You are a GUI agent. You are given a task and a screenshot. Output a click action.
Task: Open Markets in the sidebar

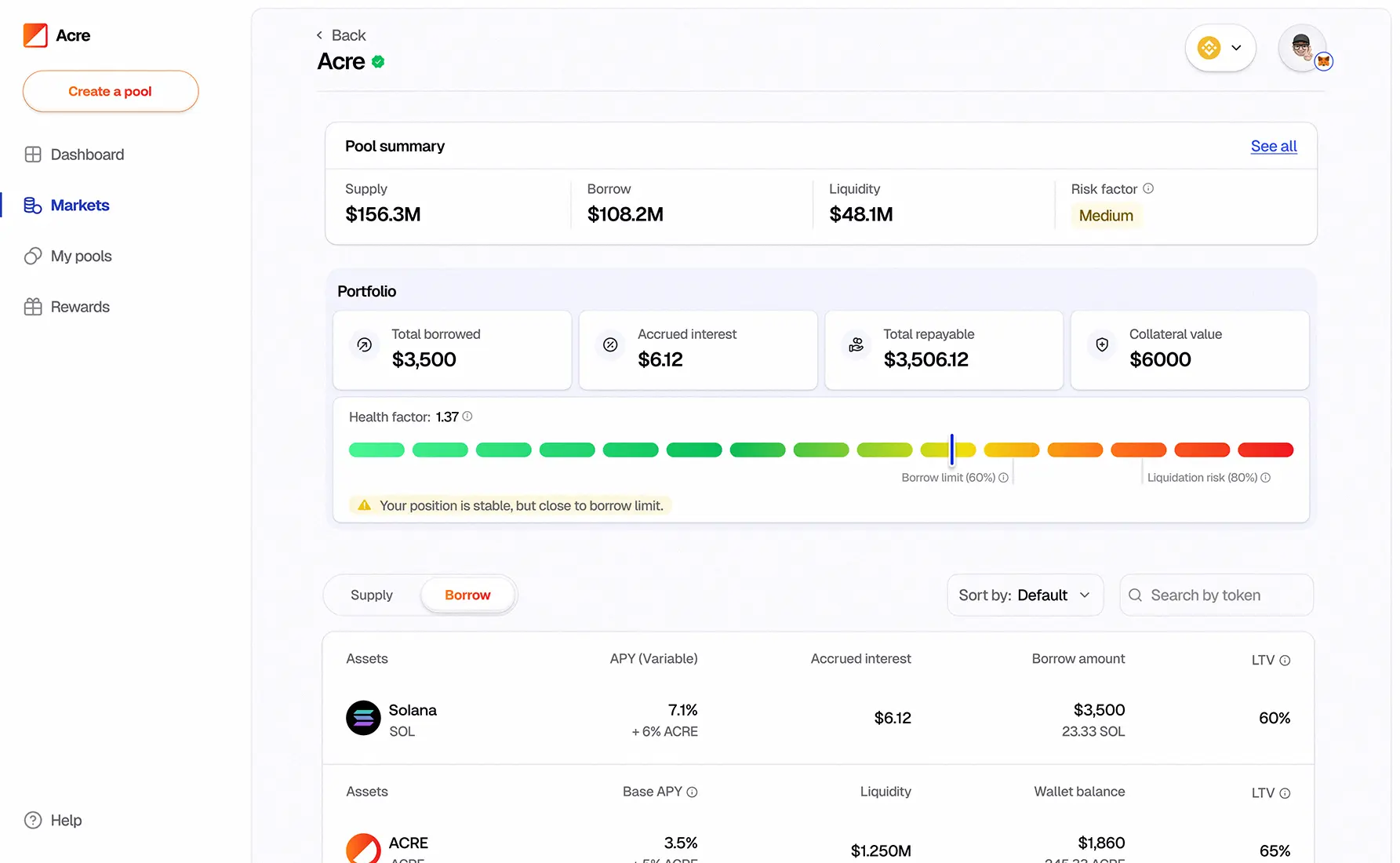tap(80, 206)
